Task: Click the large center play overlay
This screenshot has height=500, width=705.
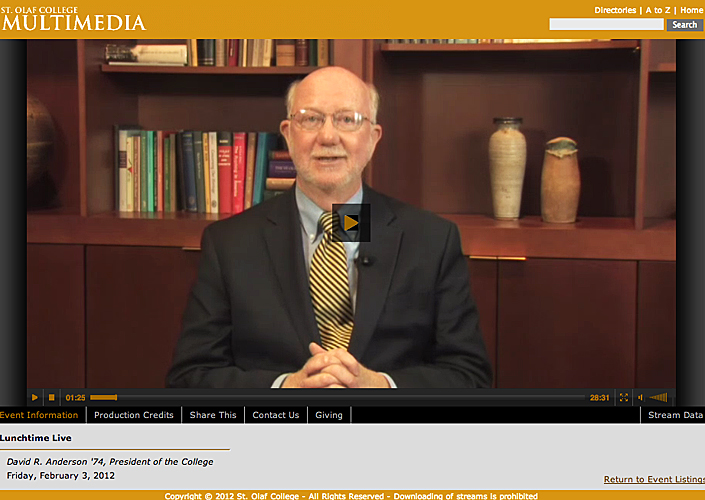Action: tap(351, 223)
